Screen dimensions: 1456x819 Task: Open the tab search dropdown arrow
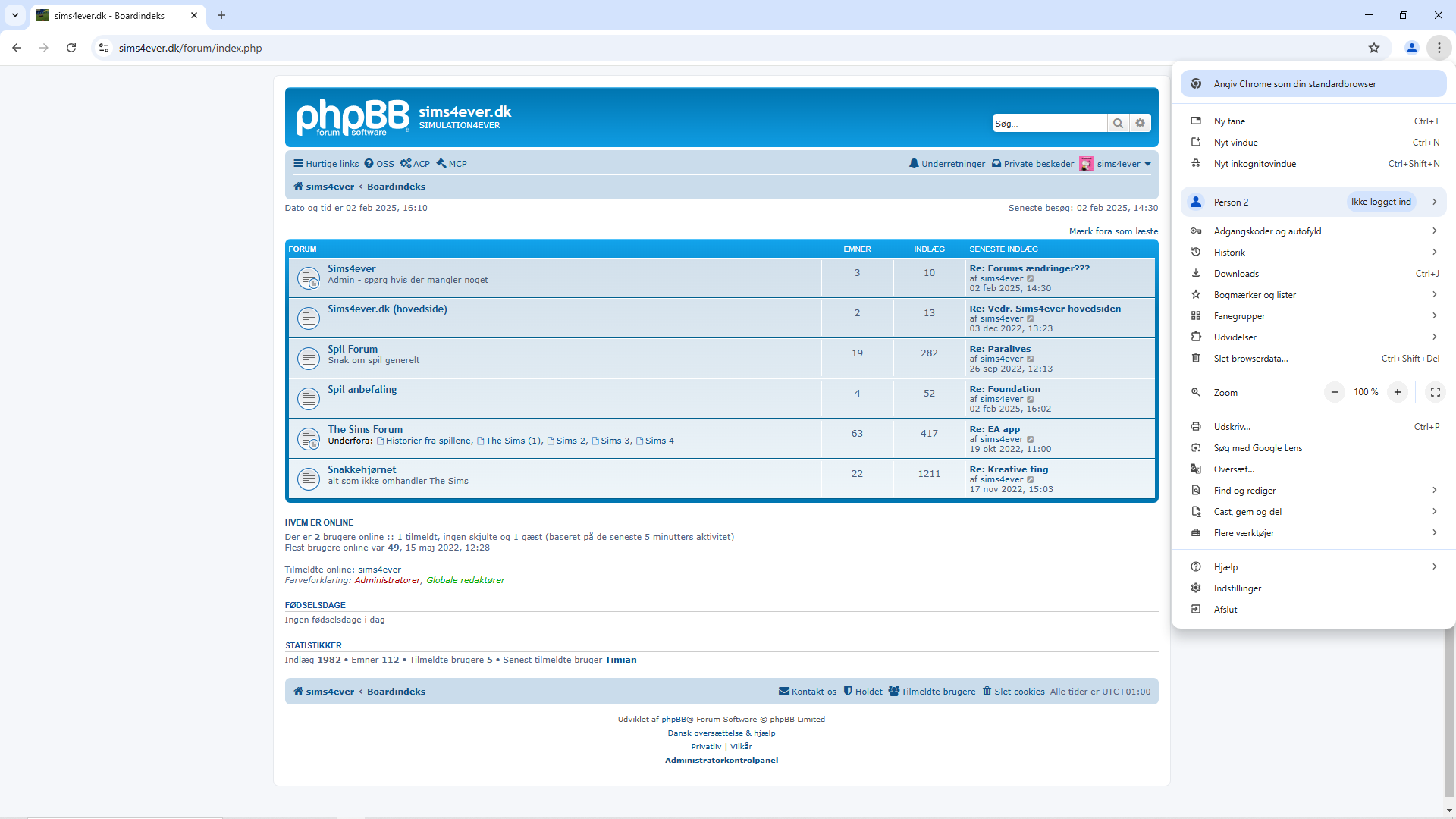click(x=15, y=15)
